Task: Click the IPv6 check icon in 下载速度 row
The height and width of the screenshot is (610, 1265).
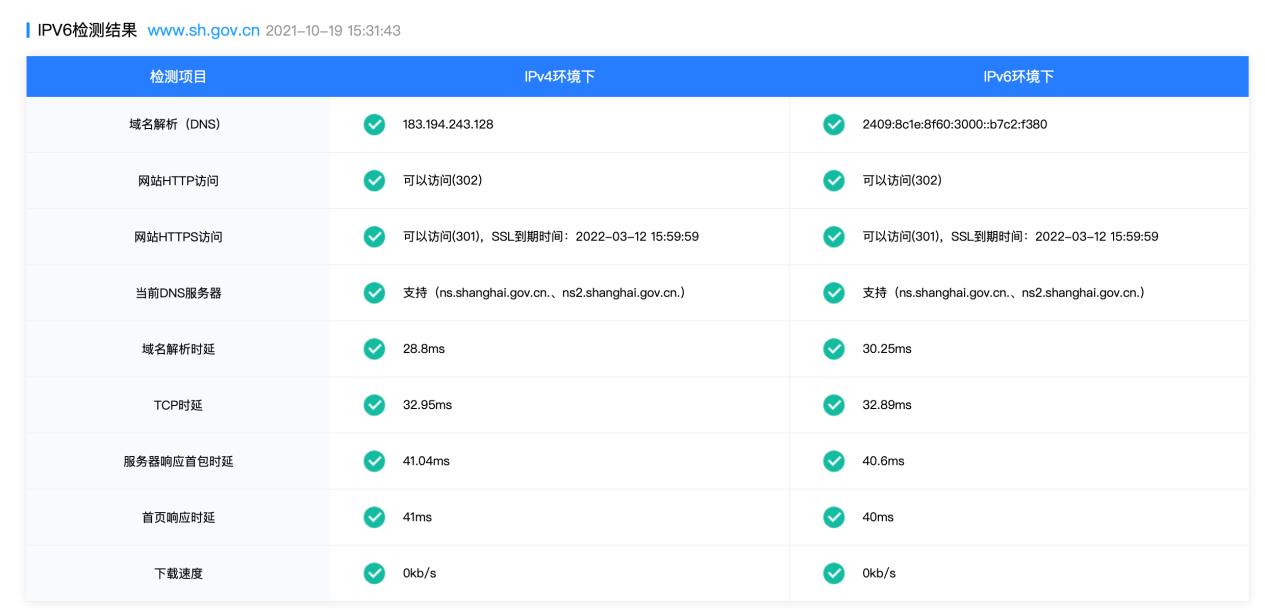Action: (833, 573)
